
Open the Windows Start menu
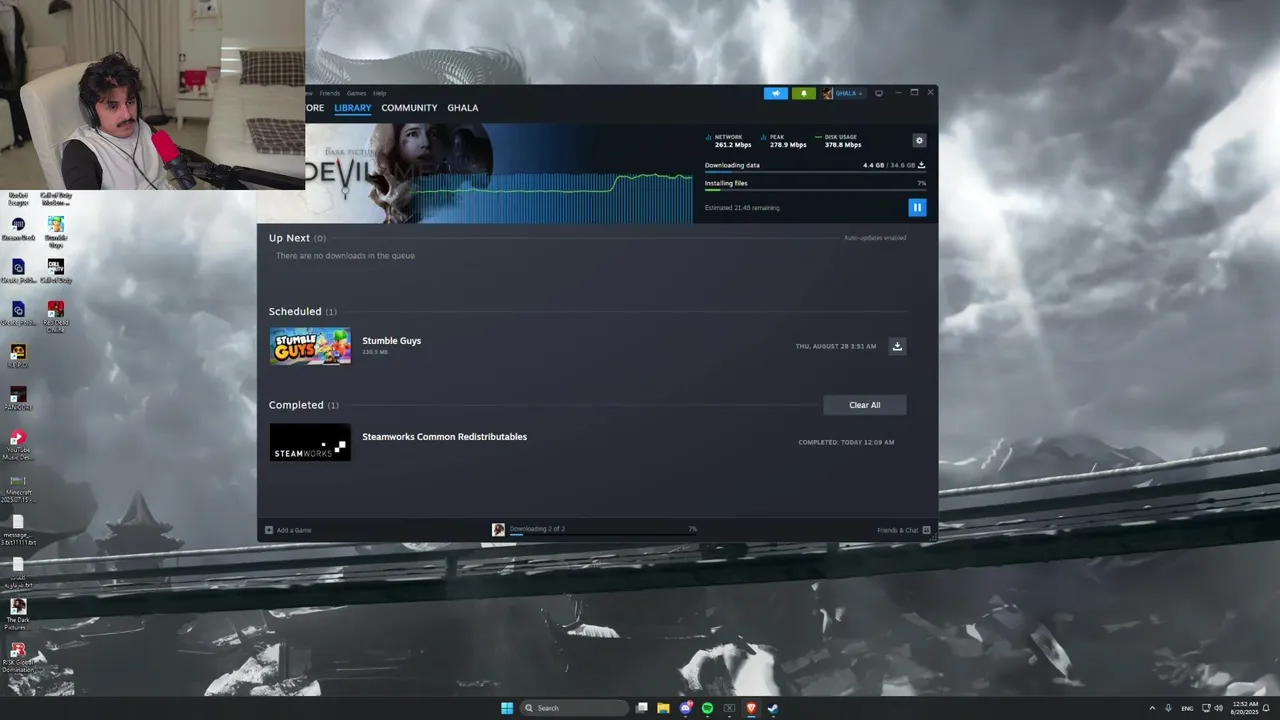click(x=507, y=708)
